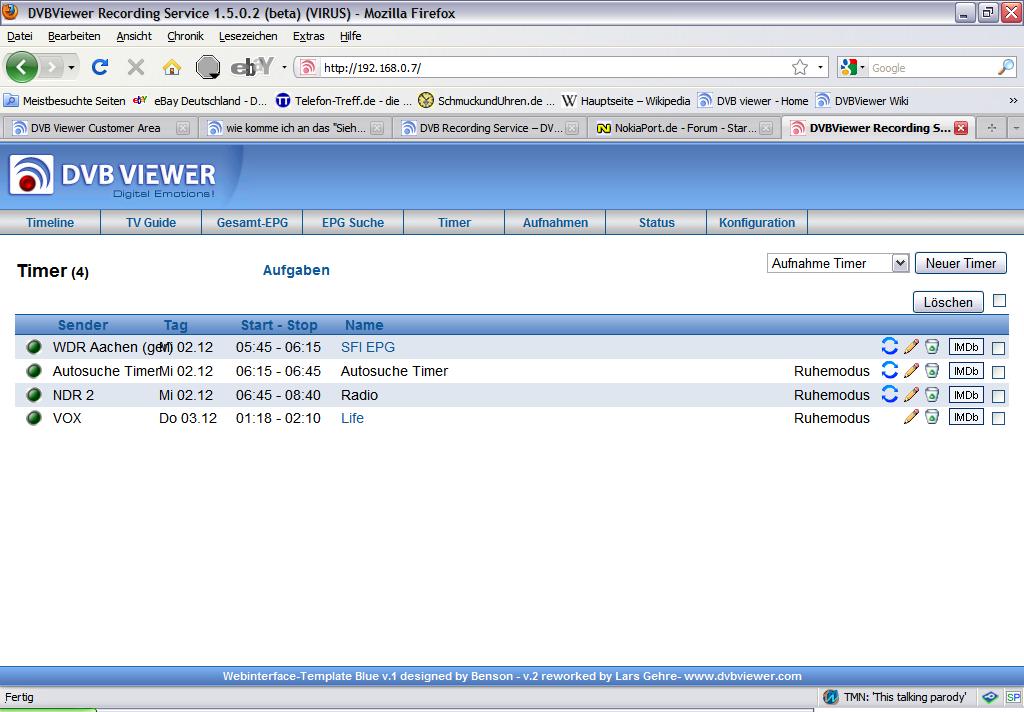
Task: Edit the NDR 2 Radio timer with pencil icon
Action: [x=910, y=394]
